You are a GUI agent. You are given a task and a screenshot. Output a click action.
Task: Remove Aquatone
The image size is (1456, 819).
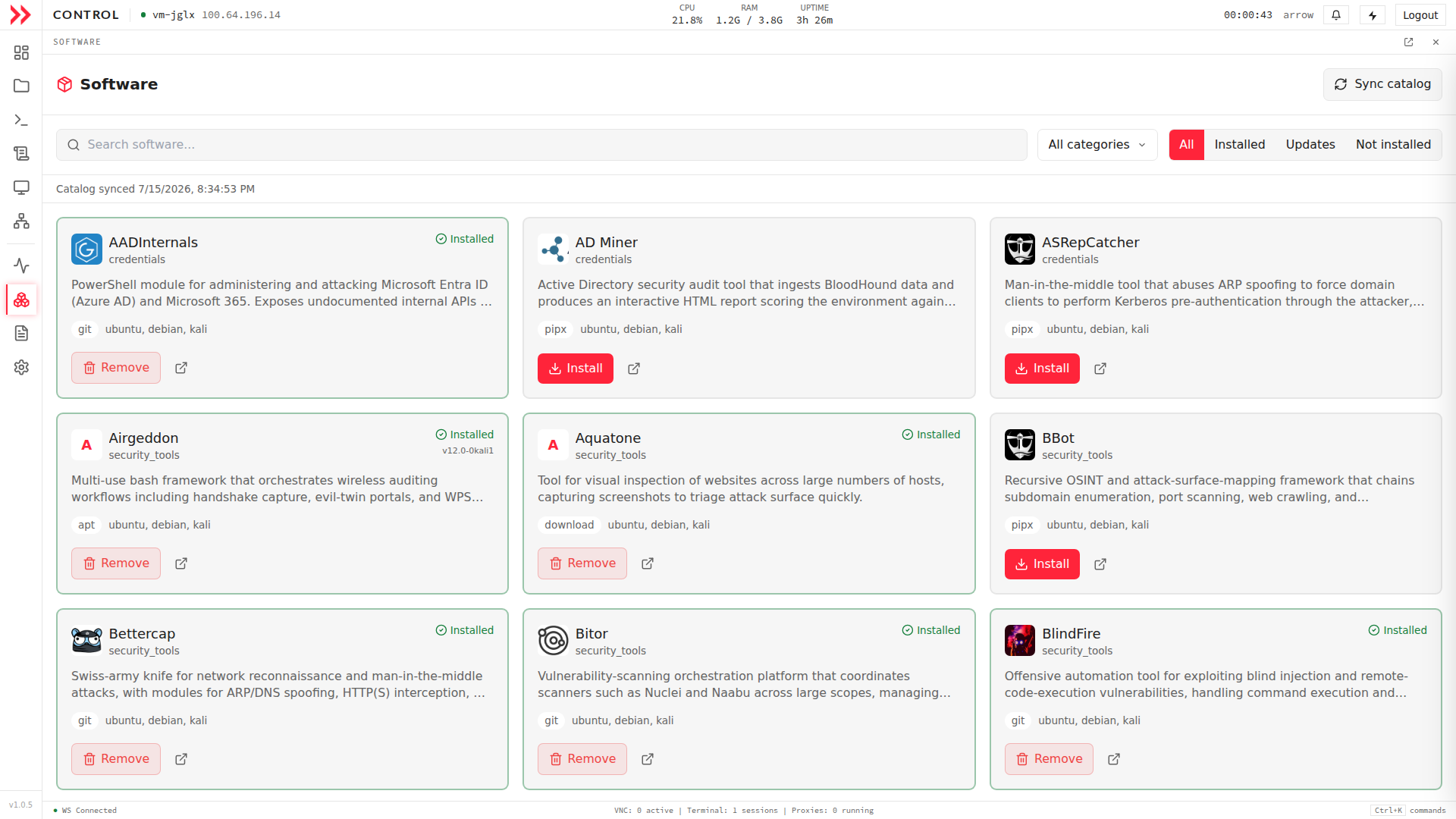tap(582, 563)
